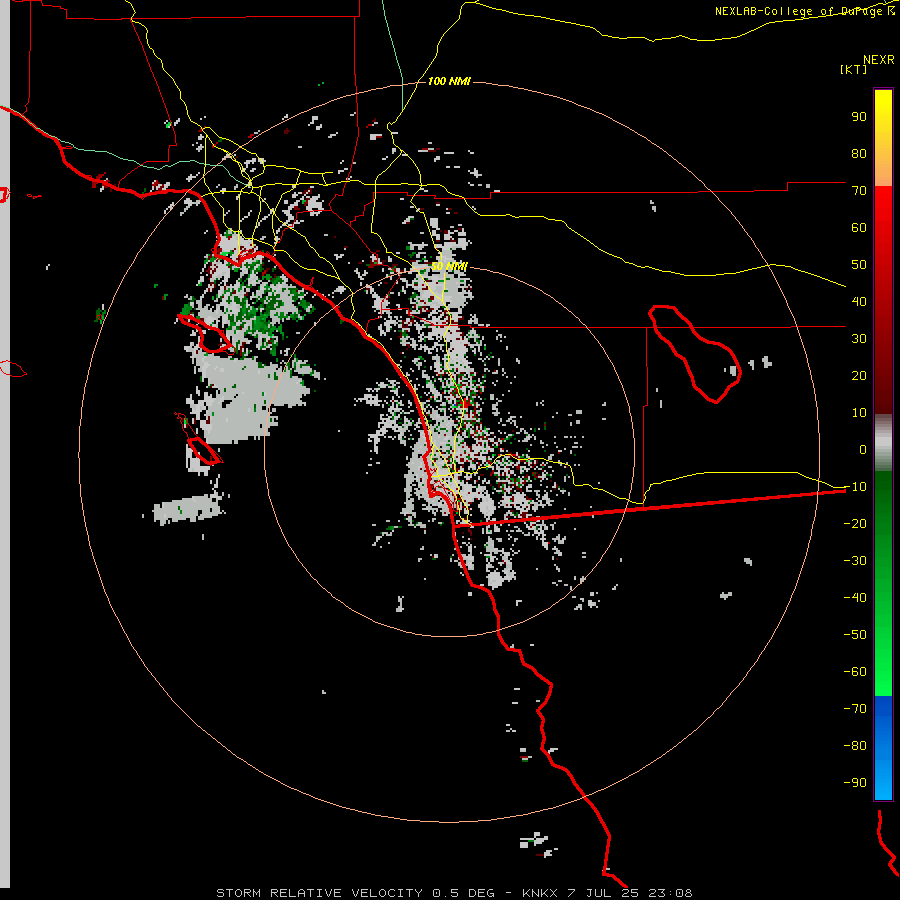Click the -20 value on velocity scale
The width and height of the screenshot is (900, 900).
click(x=855, y=523)
